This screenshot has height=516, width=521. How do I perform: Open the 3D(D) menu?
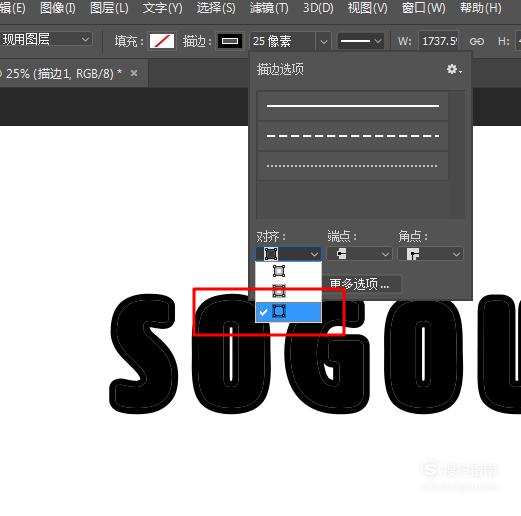[x=318, y=8]
